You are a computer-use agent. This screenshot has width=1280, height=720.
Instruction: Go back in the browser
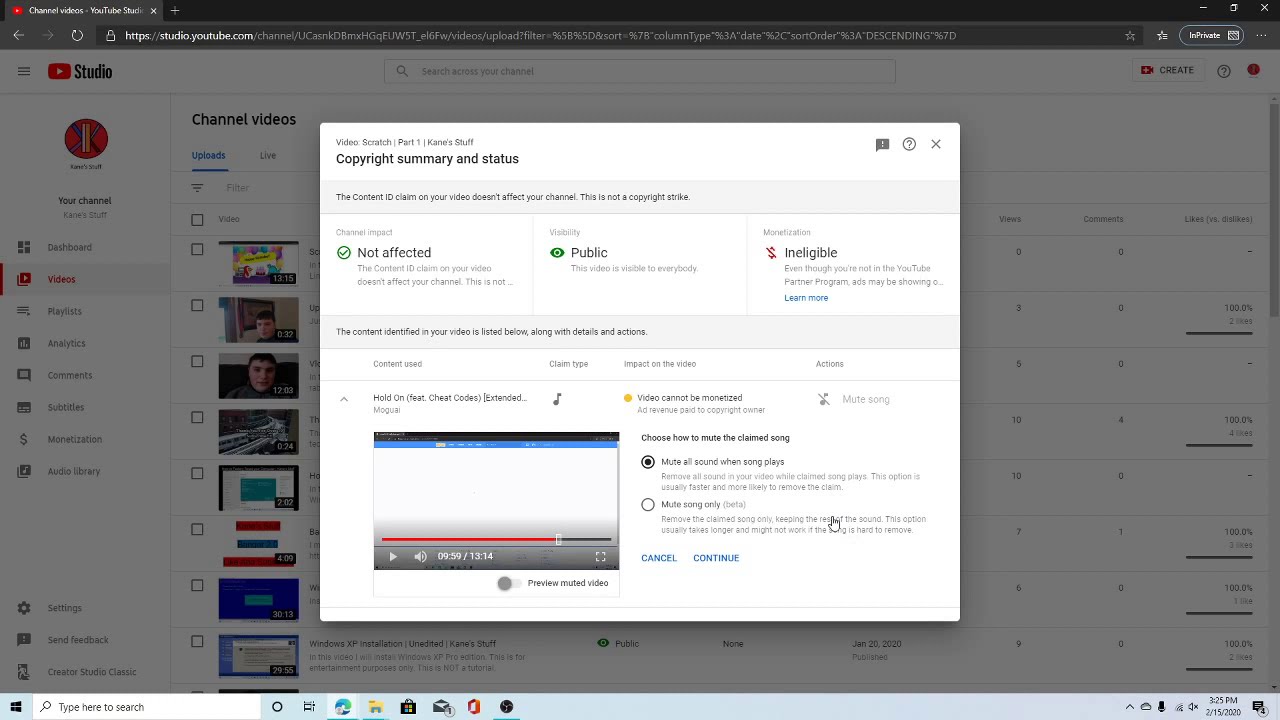(19, 35)
